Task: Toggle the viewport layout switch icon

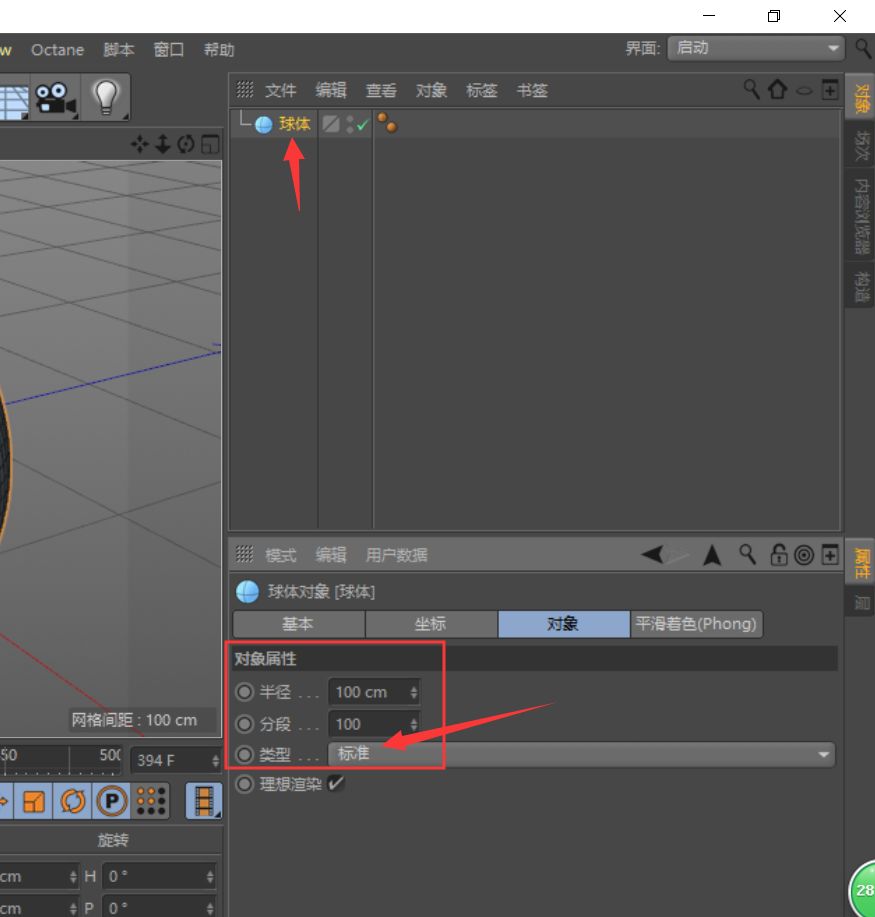Action: click(209, 144)
